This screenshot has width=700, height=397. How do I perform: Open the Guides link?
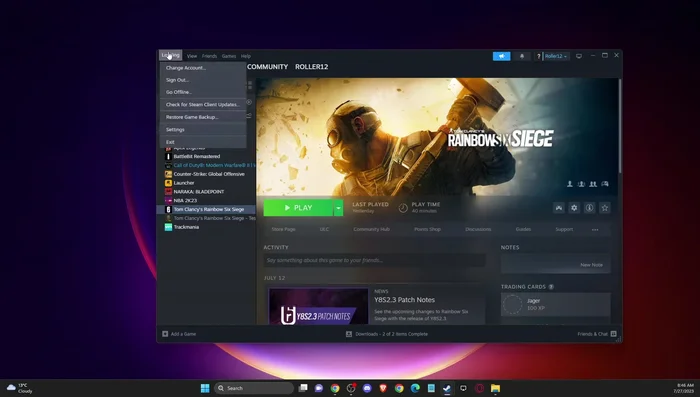[x=523, y=229]
